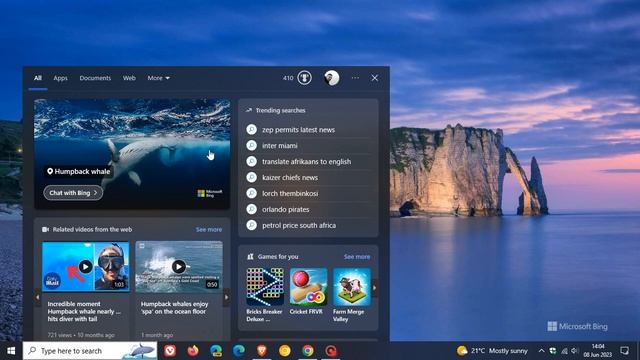
Task: Open Bricks Breaker Deluxe game
Action: (264, 295)
